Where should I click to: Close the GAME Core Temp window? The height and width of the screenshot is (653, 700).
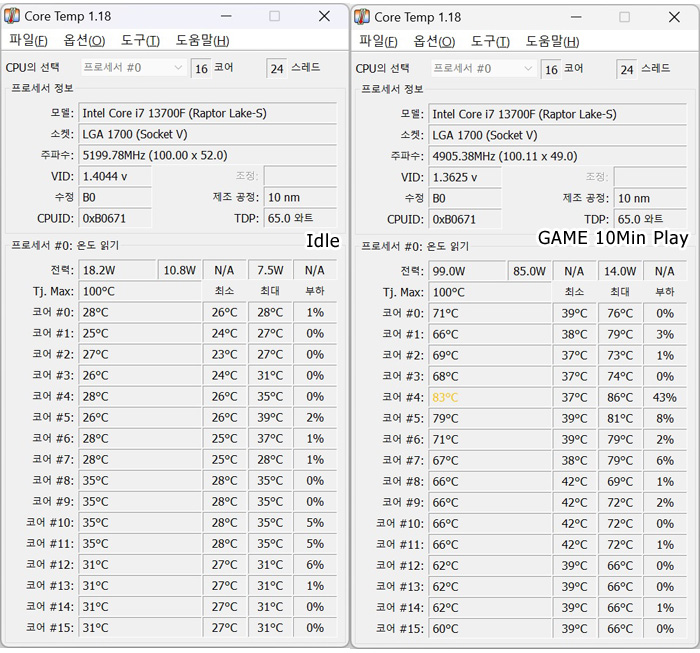pyautogui.click(x=675, y=17)
